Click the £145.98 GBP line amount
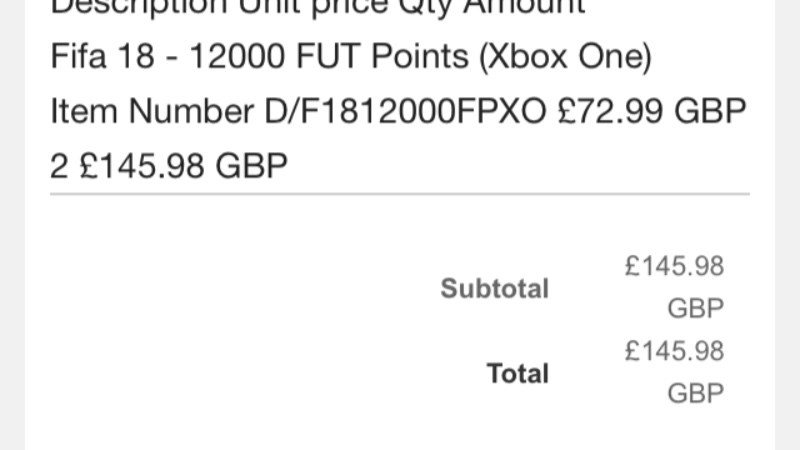This screenshot has height=450, width=800. (x=184, y=166)
